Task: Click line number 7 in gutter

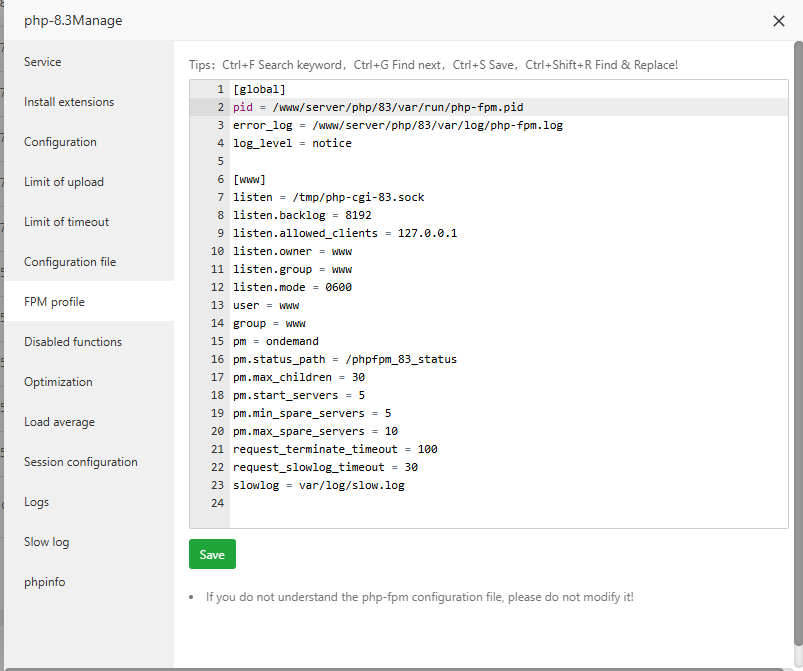Action: tap(219, 197)
